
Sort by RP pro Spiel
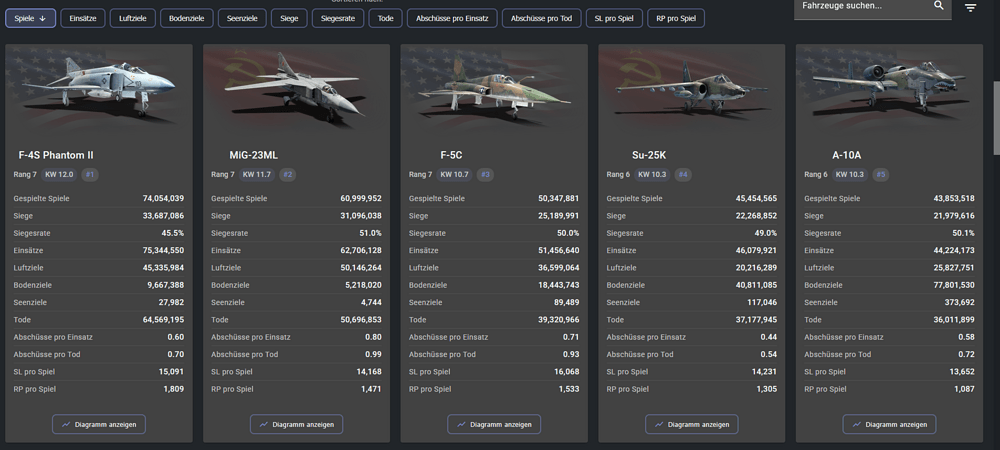point(676,18)
